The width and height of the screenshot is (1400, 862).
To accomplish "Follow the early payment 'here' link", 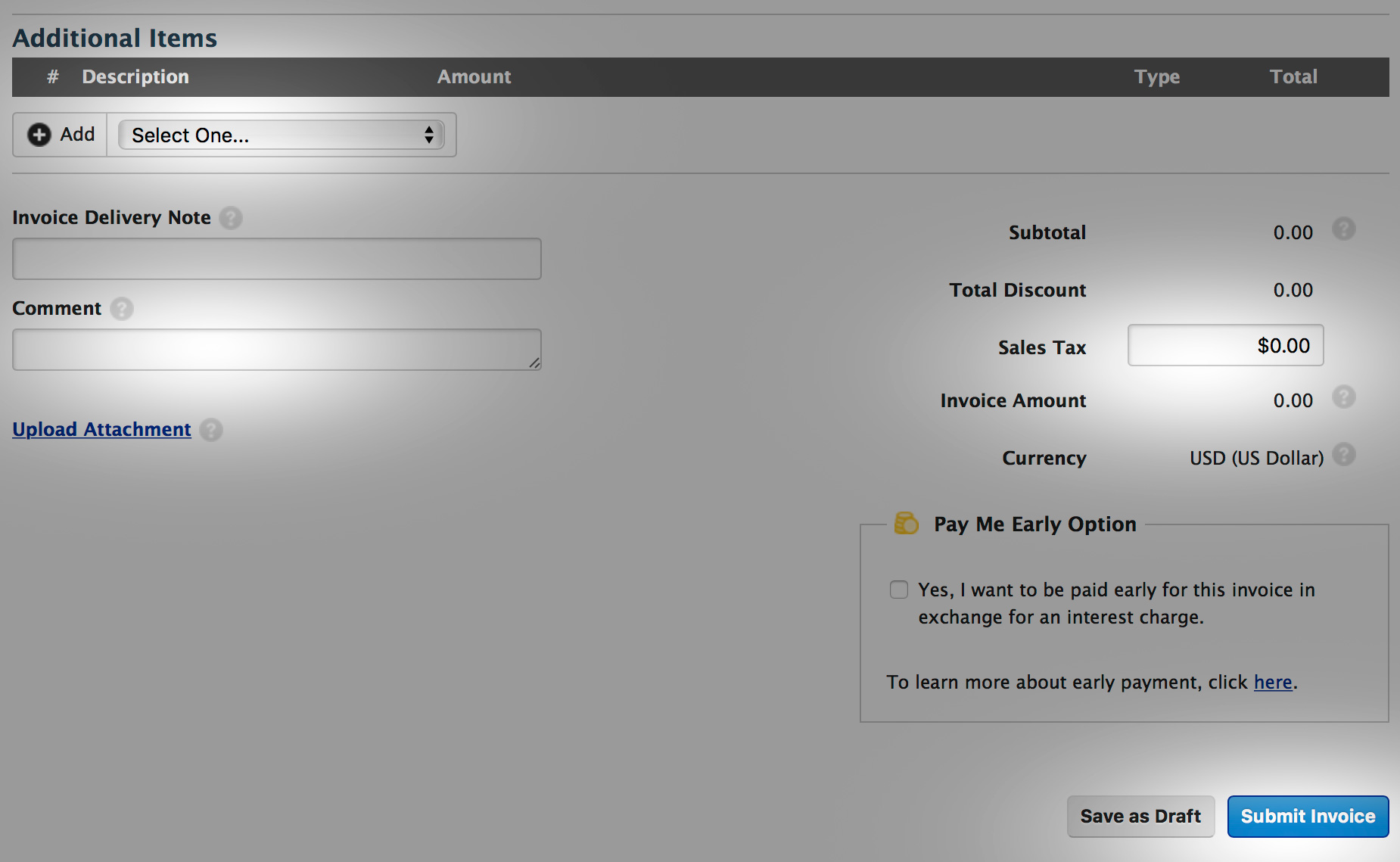I will point(1273,683).
